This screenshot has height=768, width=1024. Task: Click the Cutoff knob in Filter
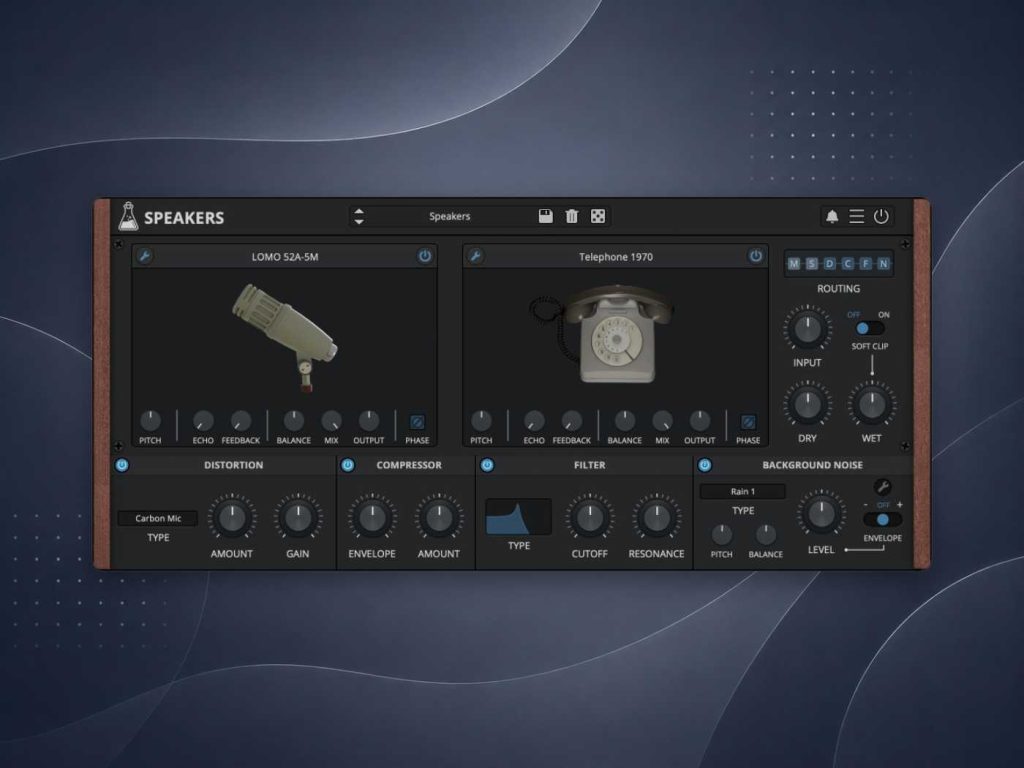click(589, 517)
